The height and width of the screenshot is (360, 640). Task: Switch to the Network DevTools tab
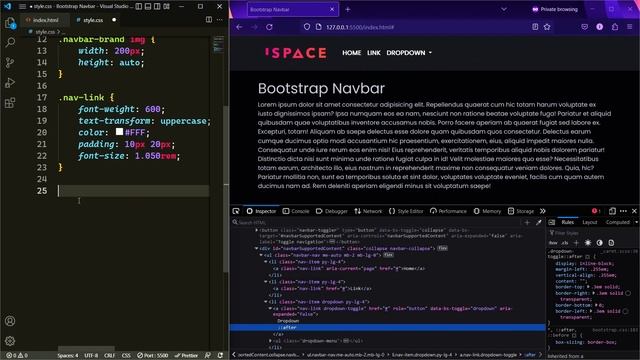pos(368,211)
